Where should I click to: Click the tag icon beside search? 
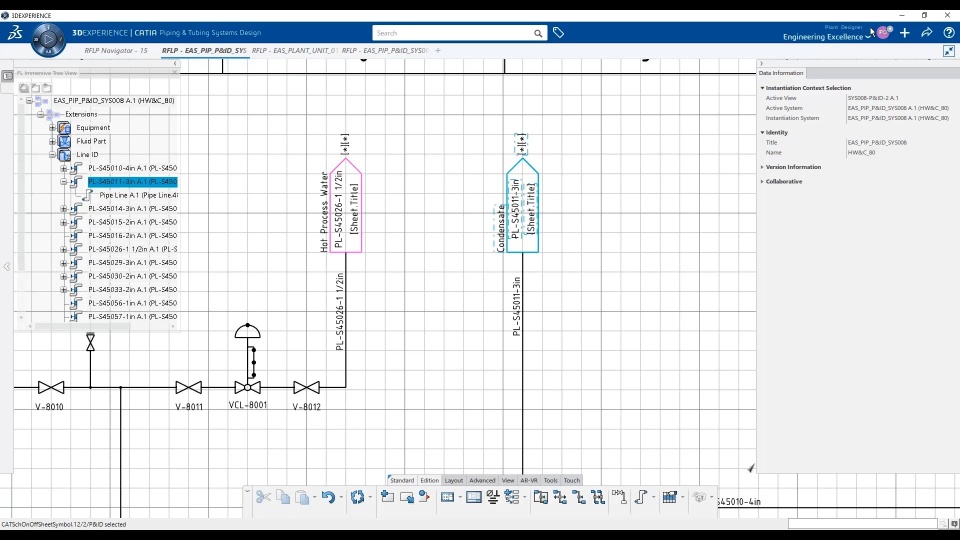pyautogui.click(x=558, y=32)
